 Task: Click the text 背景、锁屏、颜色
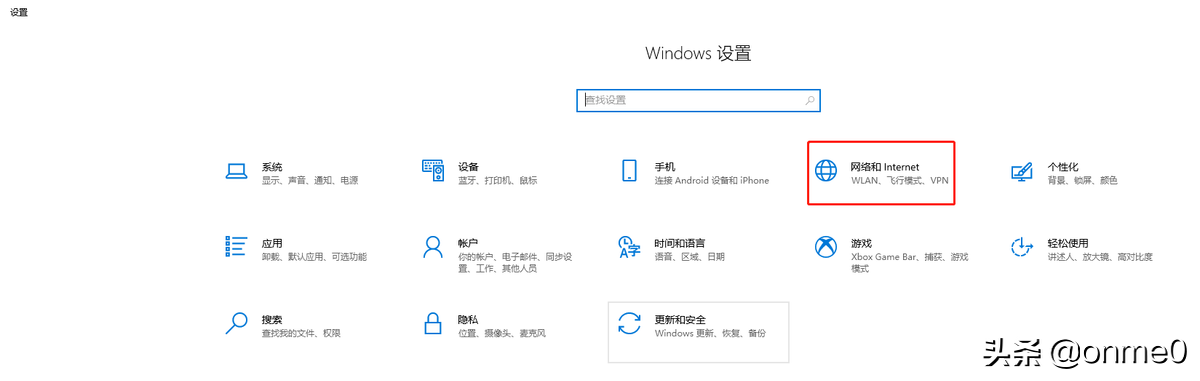(x=1083, y=181)
